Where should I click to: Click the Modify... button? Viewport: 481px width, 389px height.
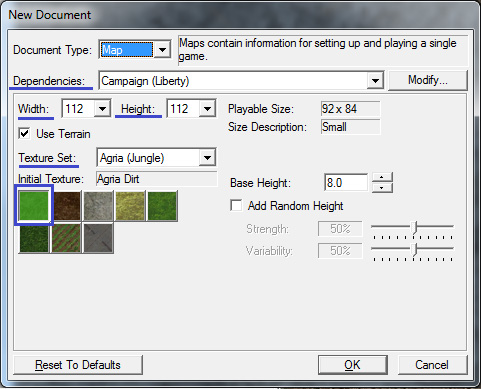click(x=428, y=80)
